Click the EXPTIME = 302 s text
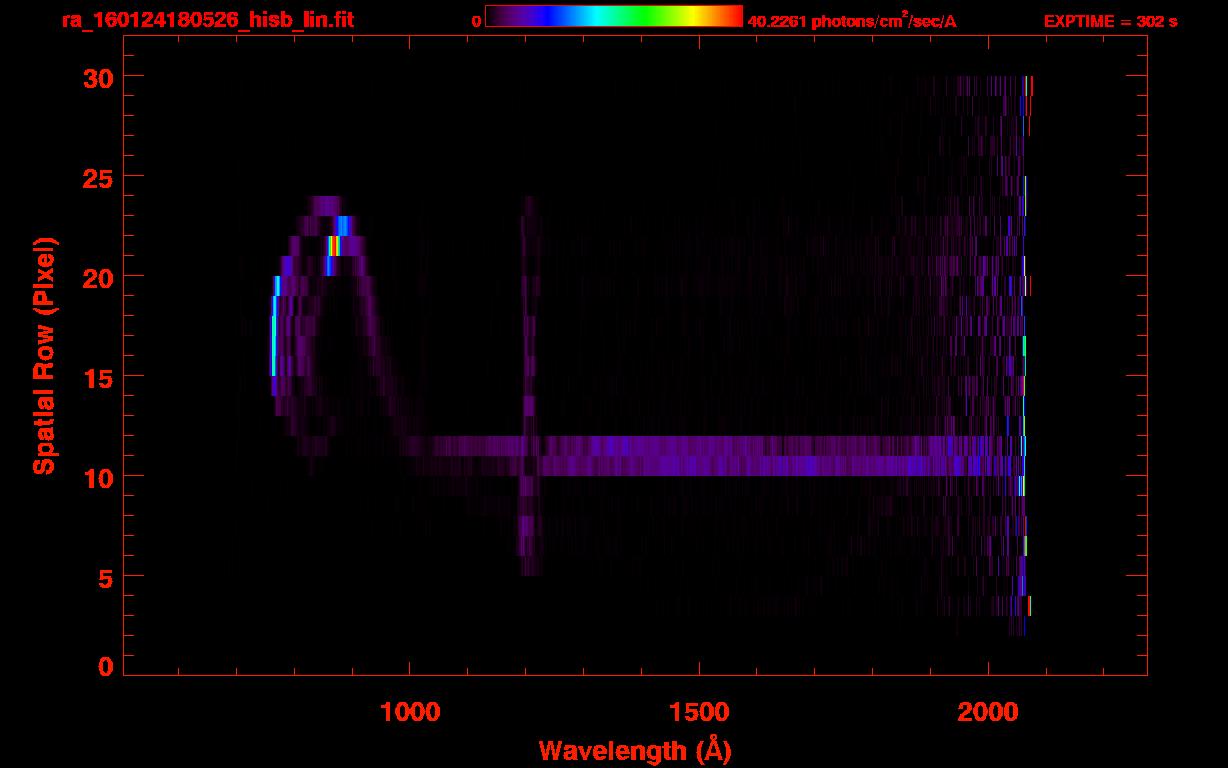Screen dimensions: 1228x768 click(x=1110, y=21)
